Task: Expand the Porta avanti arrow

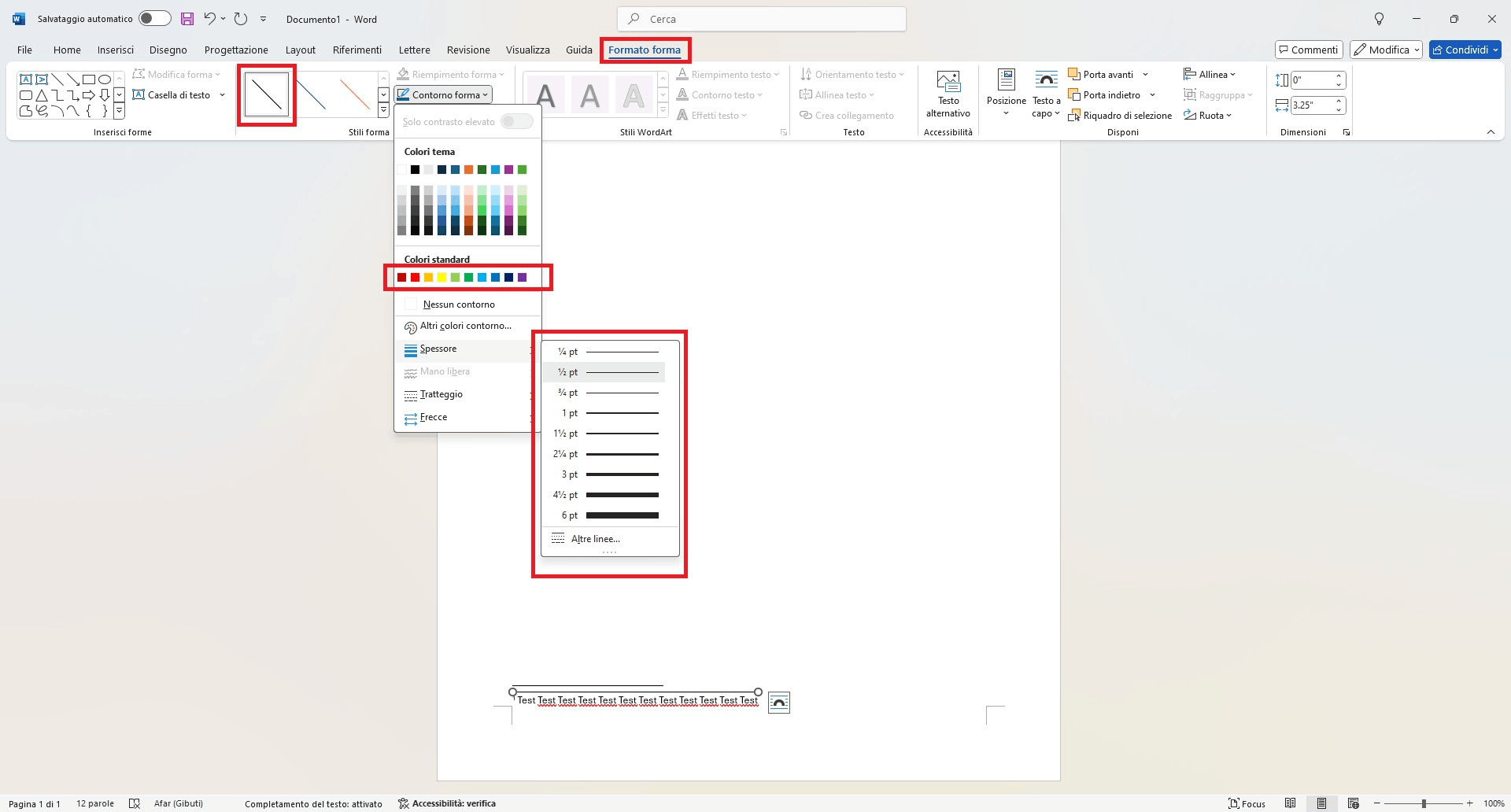Action: tap(1145, 75)
